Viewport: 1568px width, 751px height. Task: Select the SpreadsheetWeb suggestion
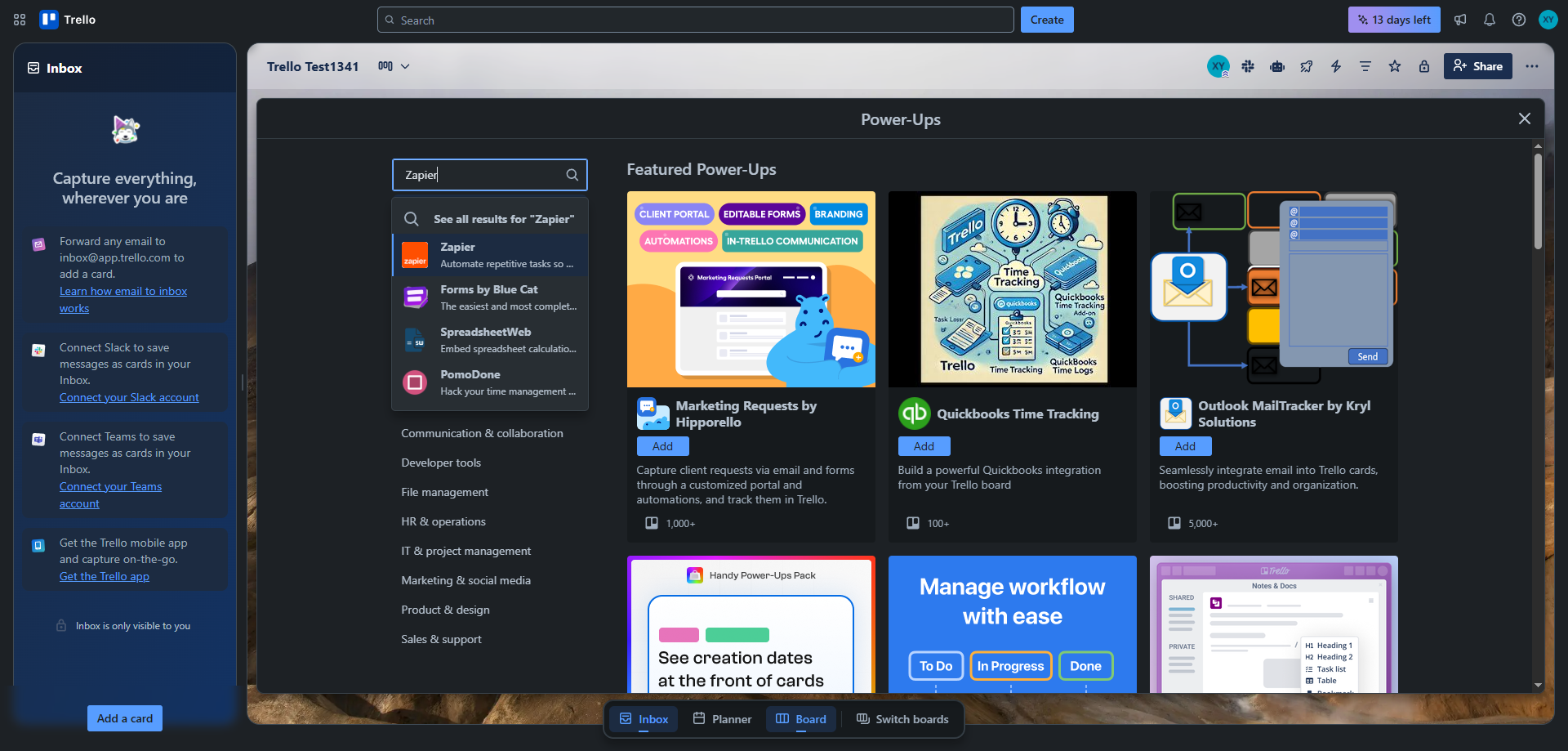pos(490,340)
